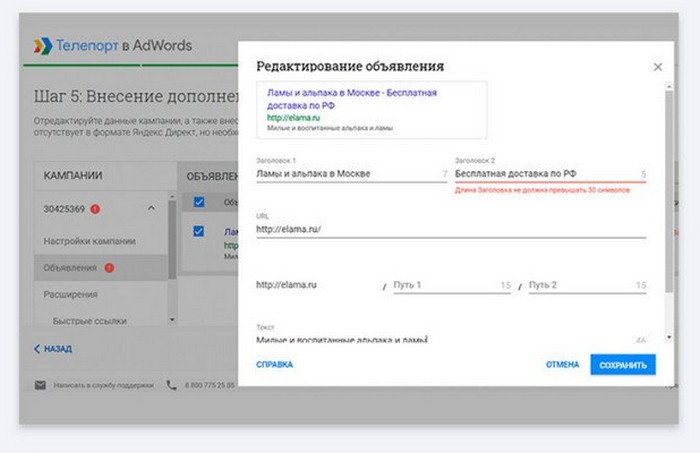Click the error badge next to campaign 30425369
This screenshot has height=453, width=700.
click(95, 209)
